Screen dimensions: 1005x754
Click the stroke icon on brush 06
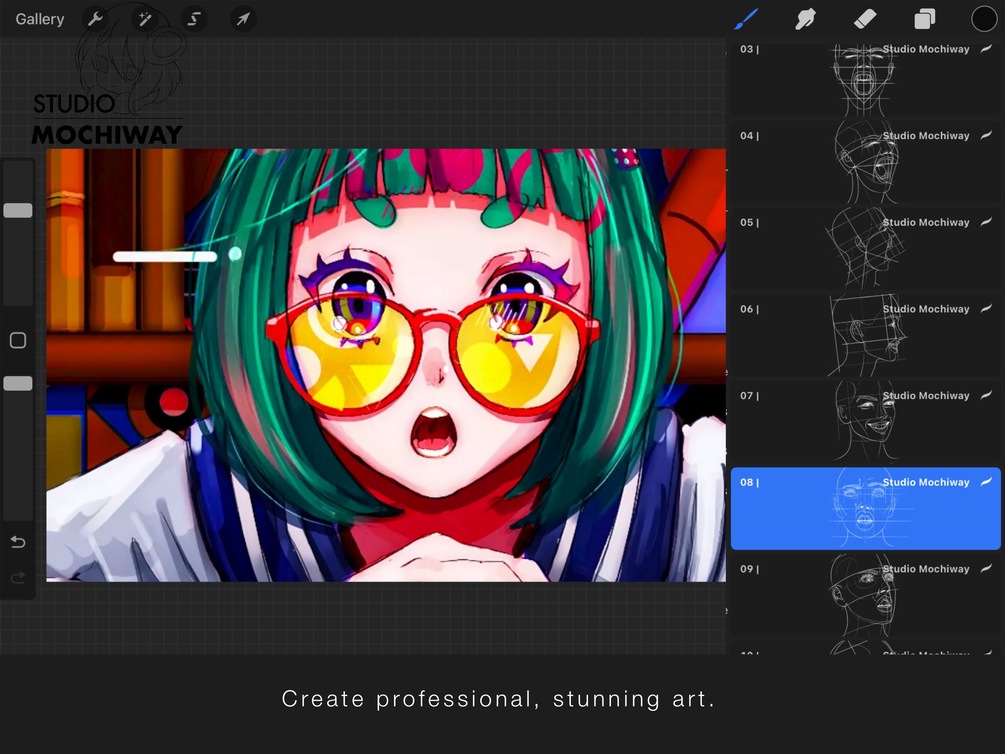pos(986,308)
